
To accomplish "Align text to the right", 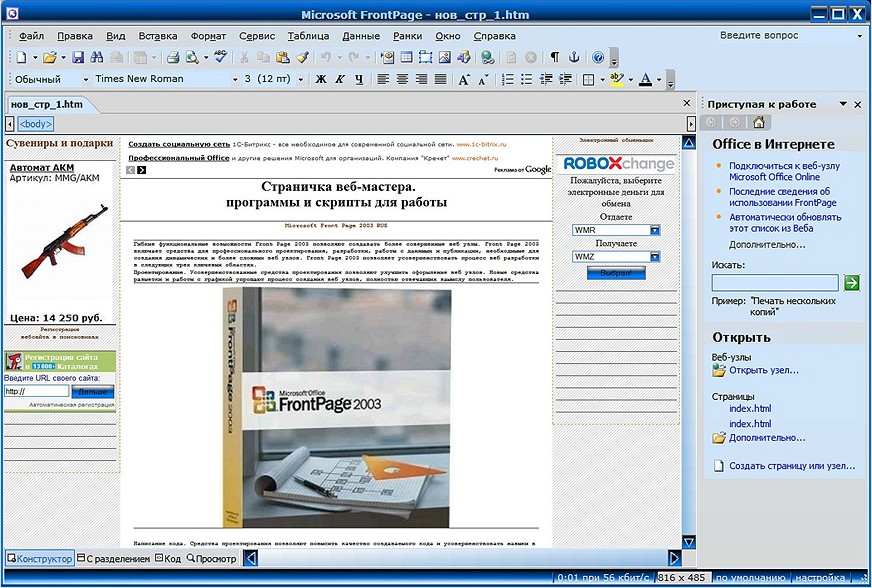I will tap(421, 80).
